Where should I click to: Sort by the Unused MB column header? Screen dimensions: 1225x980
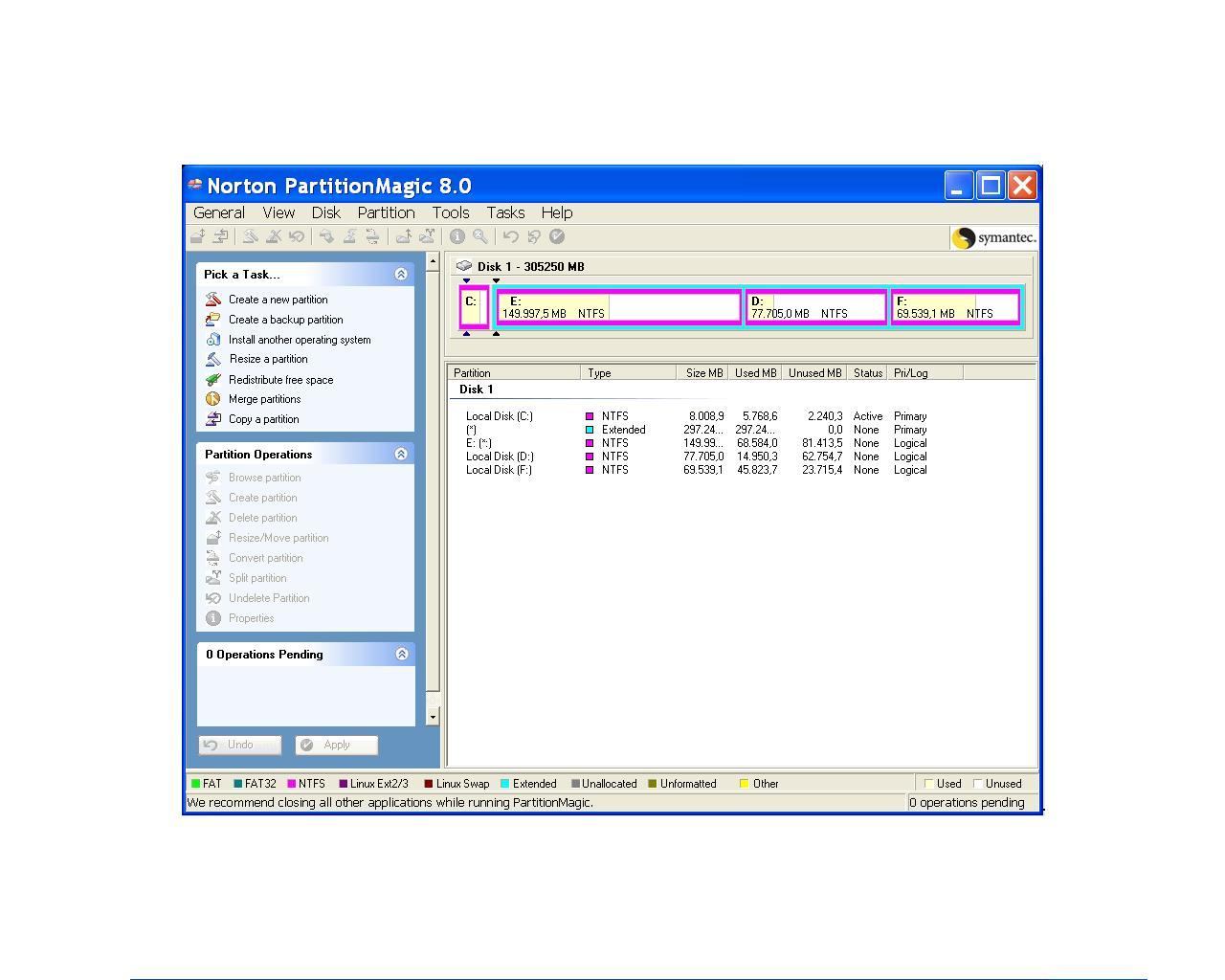[x=814, y=372]
